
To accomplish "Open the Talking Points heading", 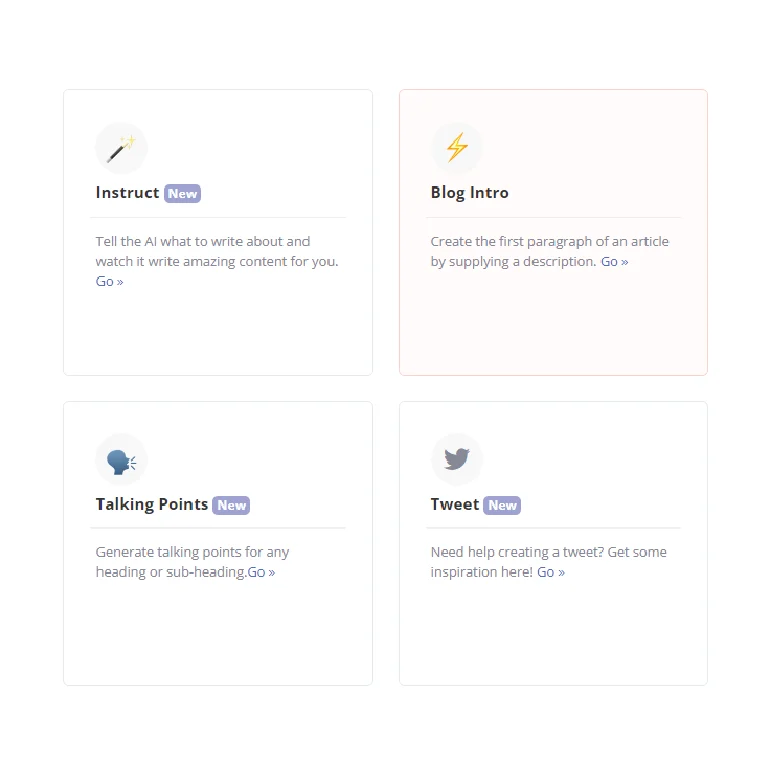I will [152, 505].
